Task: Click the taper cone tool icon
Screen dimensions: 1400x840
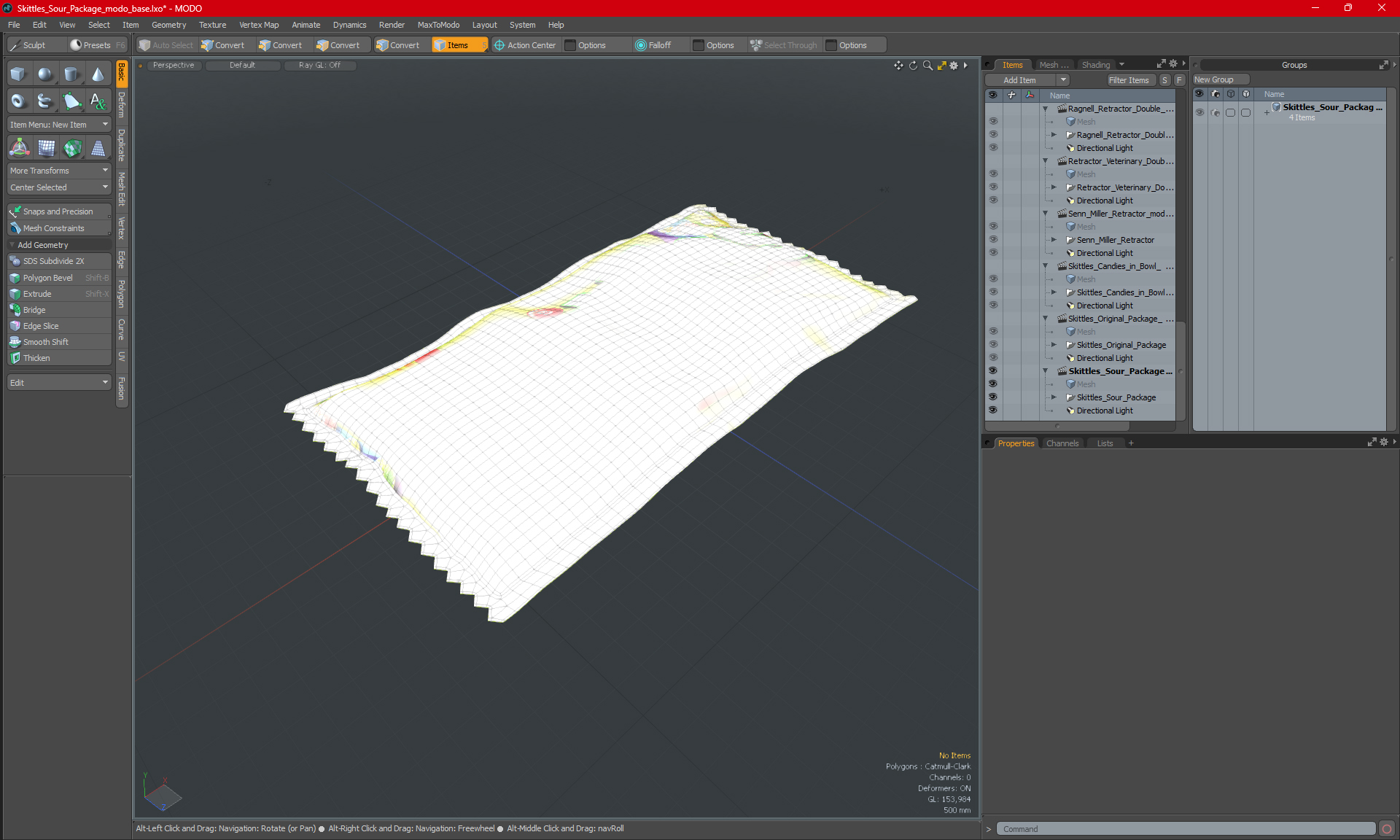Action: coord(98,148)
